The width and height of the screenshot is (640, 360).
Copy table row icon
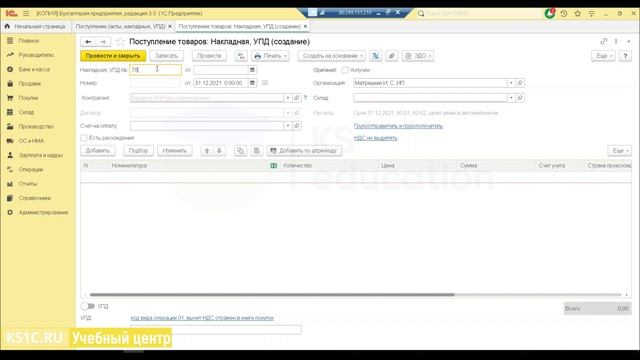coord(240,151)
